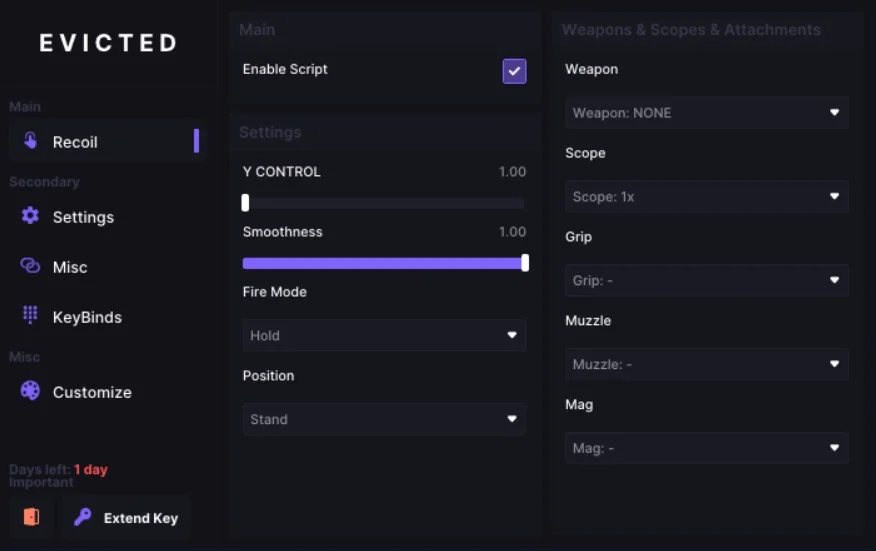The image size is (876, 551).
Task: Click the key icon beside Extend Key
Action: (83, 517)
